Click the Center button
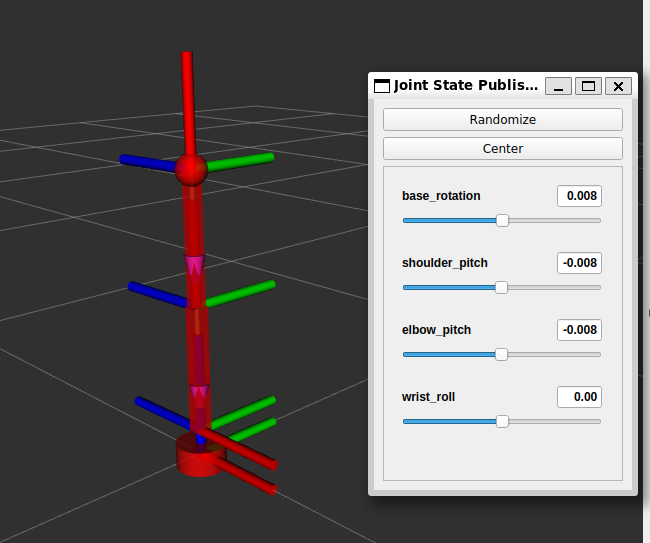The height and width of the screenshot is (543, 650). 503,148
